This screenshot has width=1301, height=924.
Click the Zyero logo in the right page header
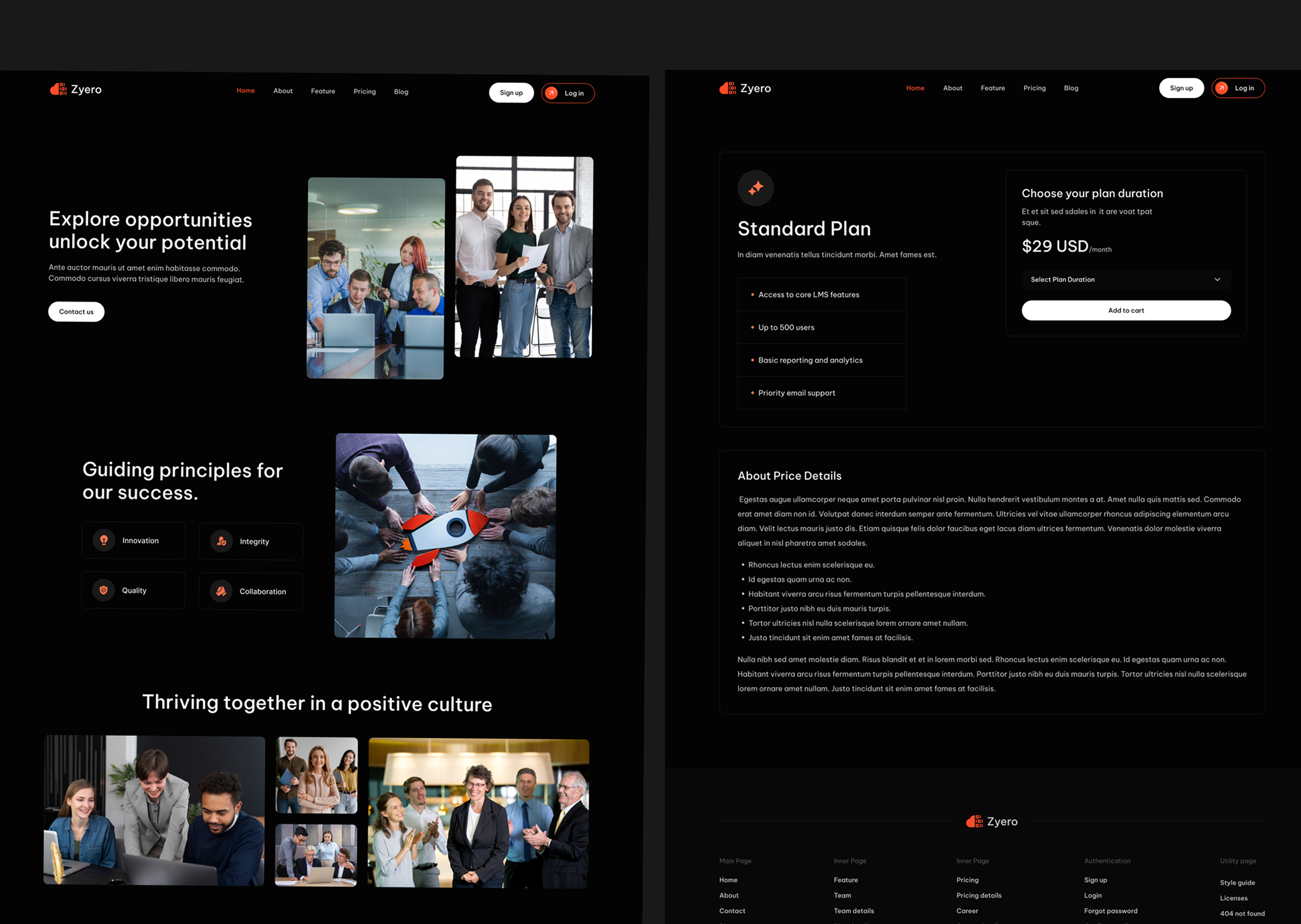coord(745,88)
